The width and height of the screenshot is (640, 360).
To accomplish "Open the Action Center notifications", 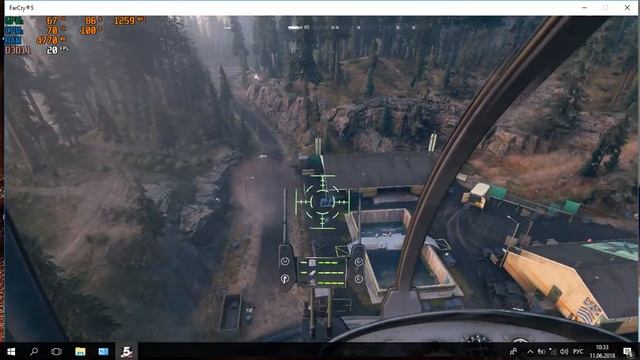I will (x=628, y=351).
